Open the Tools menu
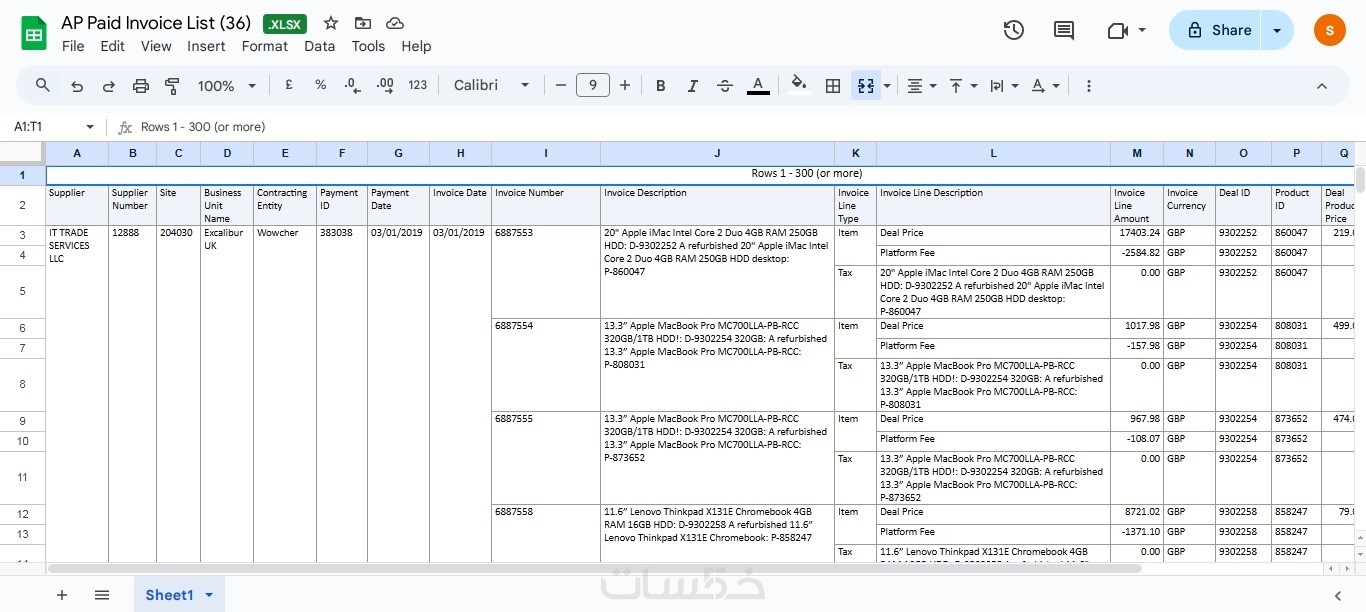Image resolution: width=1366 pixels, height=612 pixels. click(368, 46)
